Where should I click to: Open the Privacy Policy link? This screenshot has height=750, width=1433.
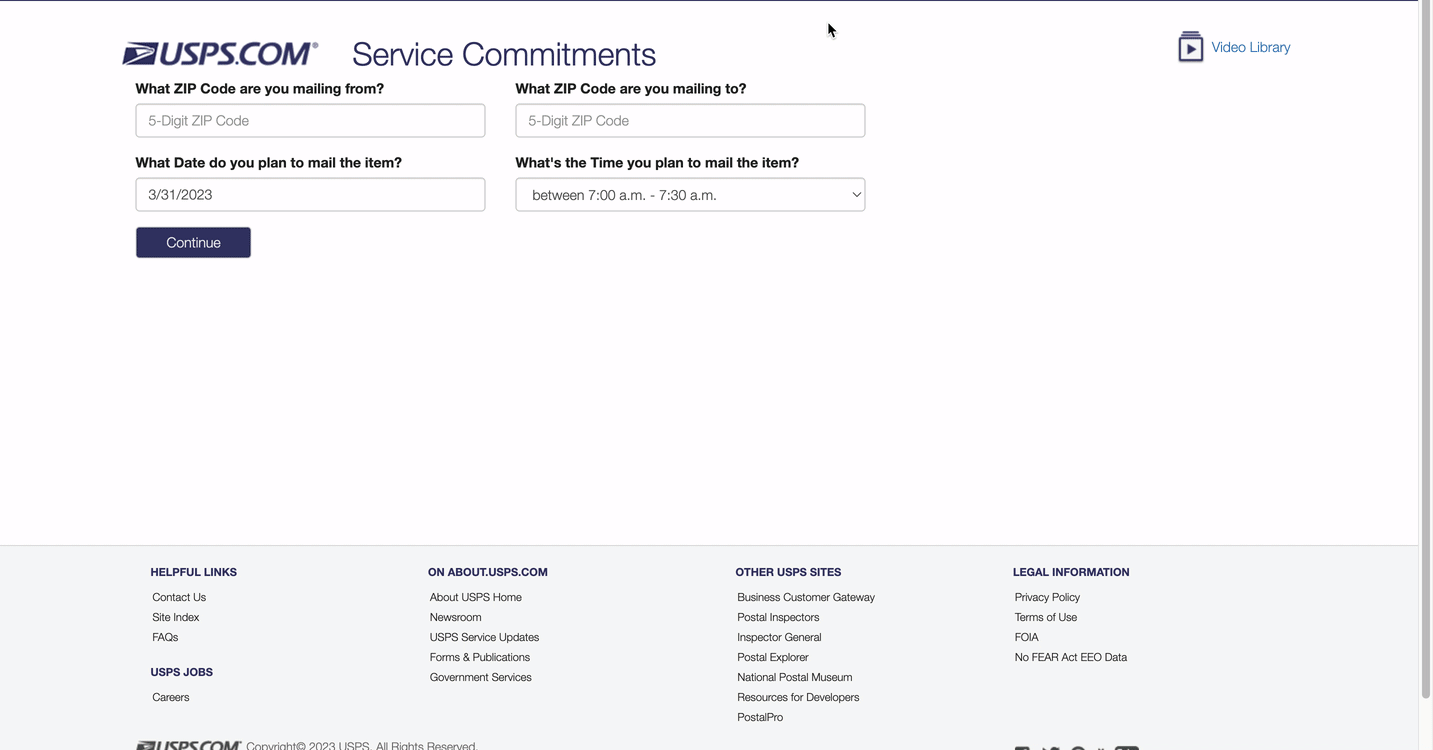click(x=1047, y=597)
